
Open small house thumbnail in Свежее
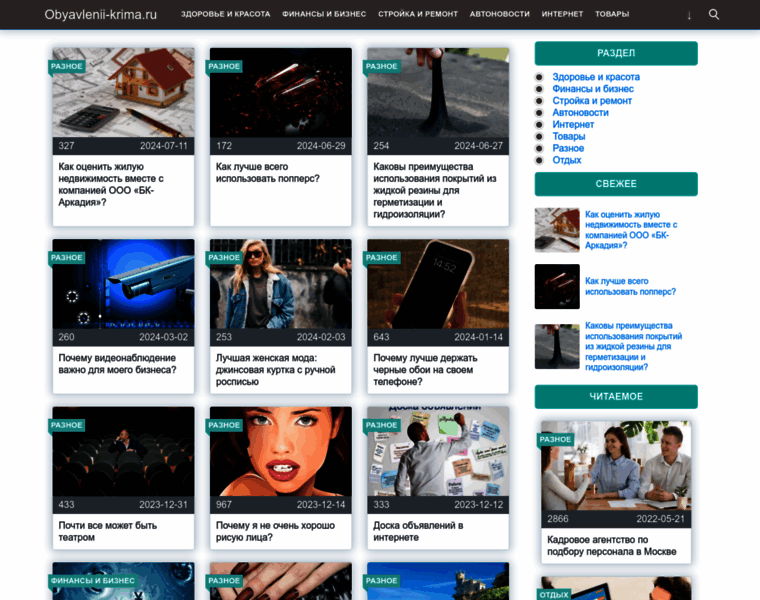557,230
